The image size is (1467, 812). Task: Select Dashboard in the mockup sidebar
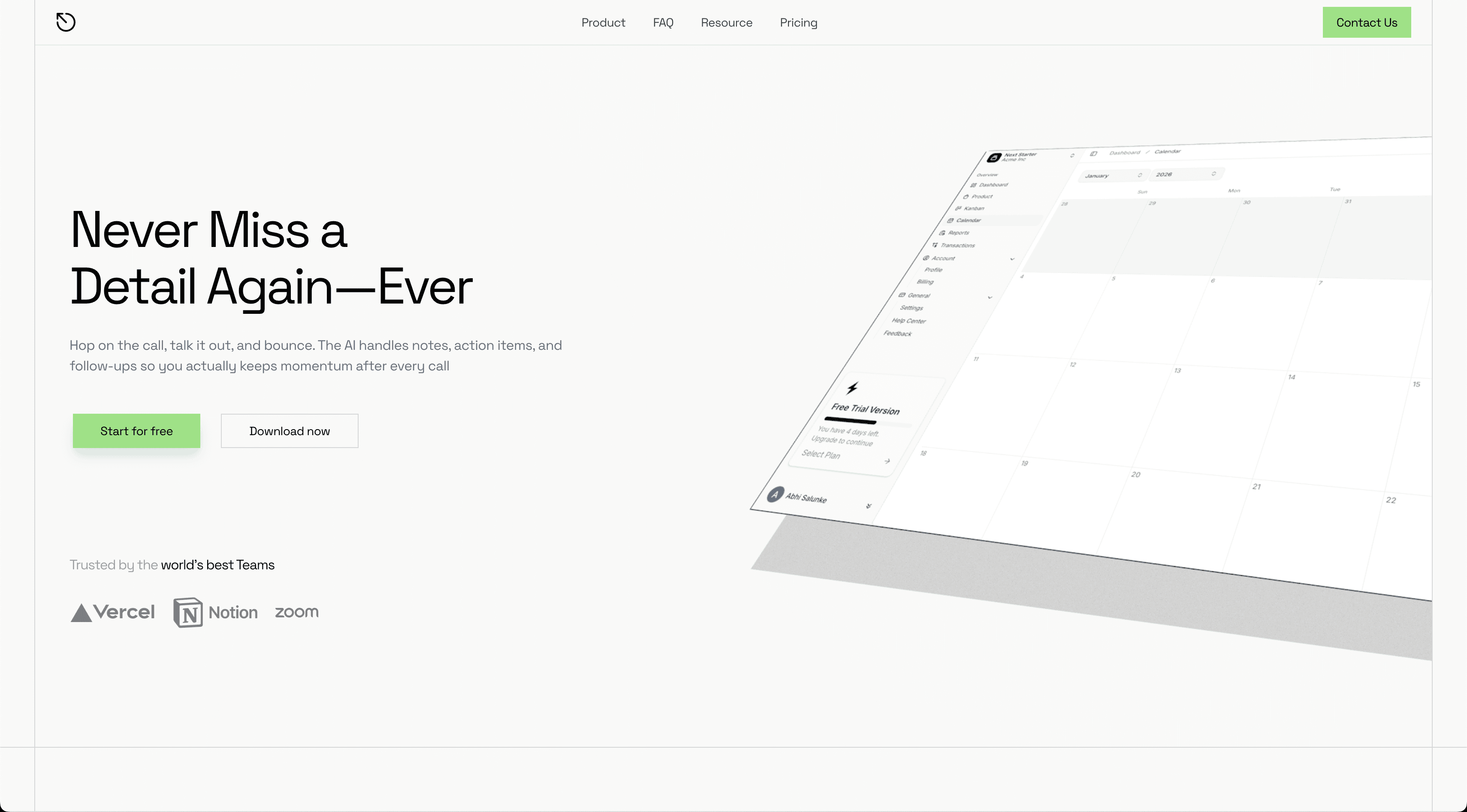[x=990, y=185]
